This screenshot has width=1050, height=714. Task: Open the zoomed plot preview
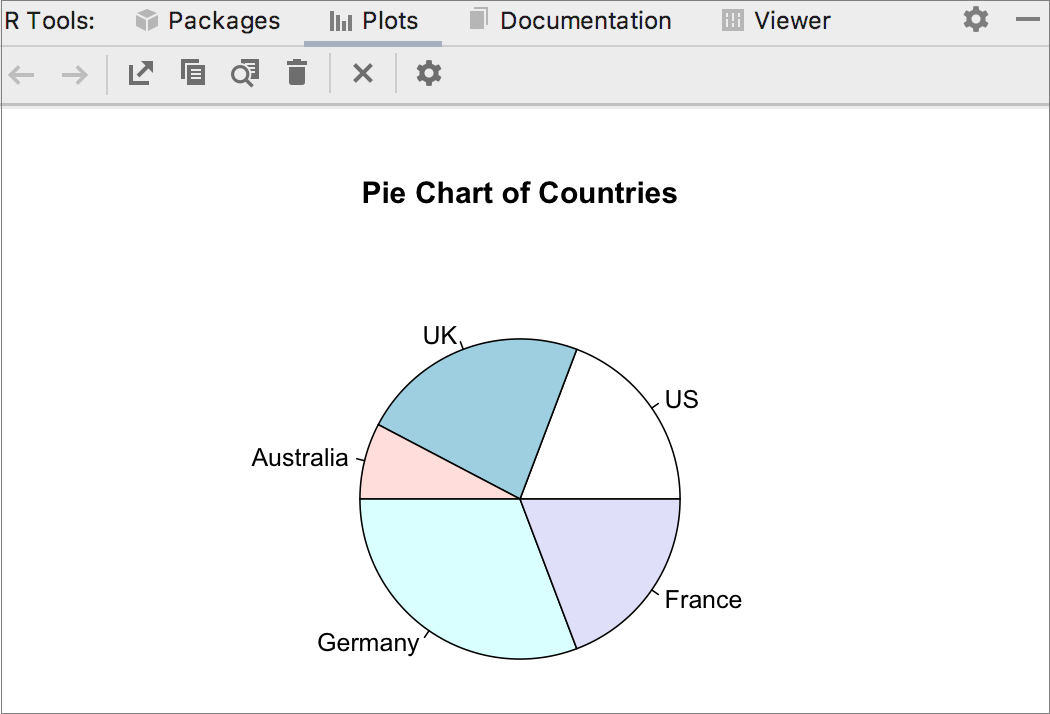coord(244,73)
